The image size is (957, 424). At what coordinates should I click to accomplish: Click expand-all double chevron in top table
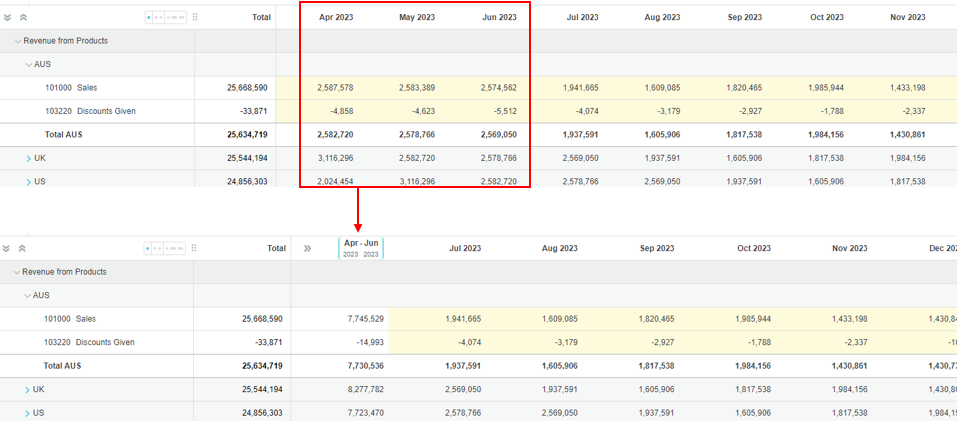pyautogui.click(x=8, y=17)
